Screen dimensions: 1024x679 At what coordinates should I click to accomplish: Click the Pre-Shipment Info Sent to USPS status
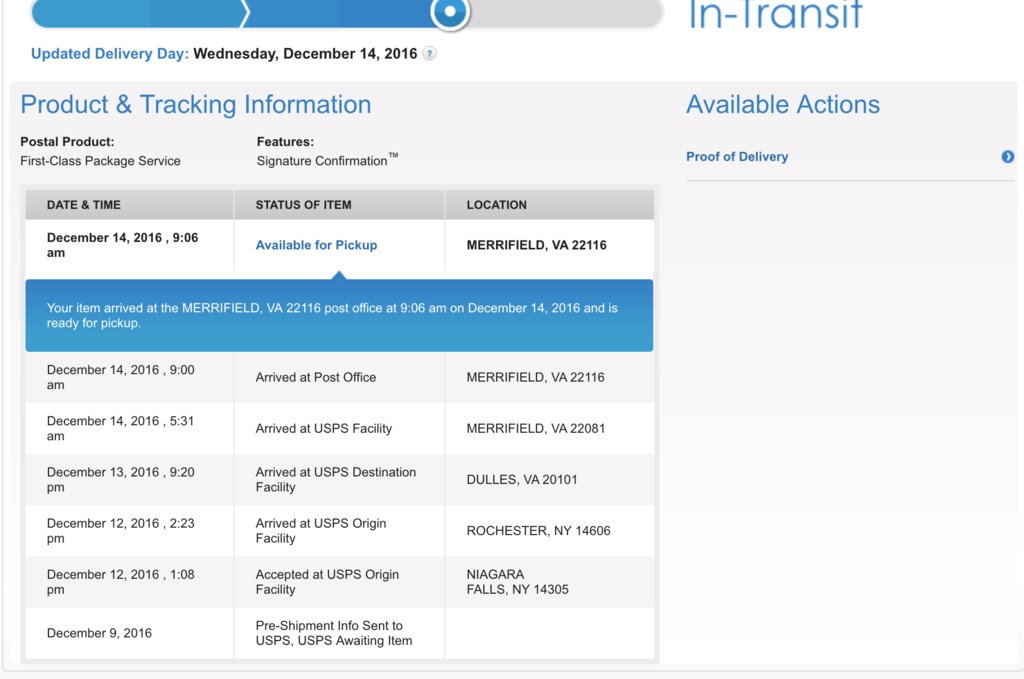pyautogui.click(x=333, y=633)
